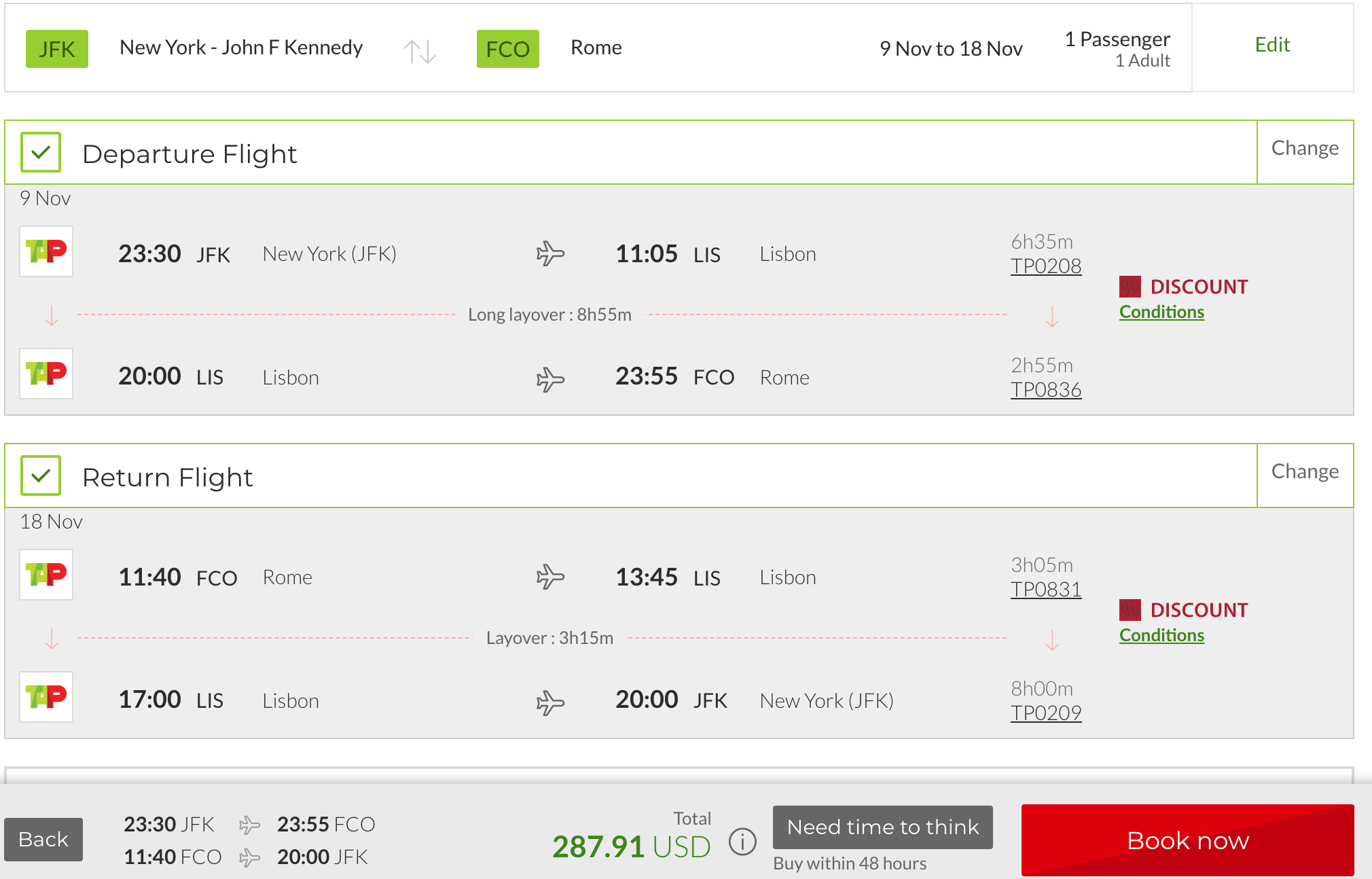
Task: Click the Back button
Action: (43, 839)
